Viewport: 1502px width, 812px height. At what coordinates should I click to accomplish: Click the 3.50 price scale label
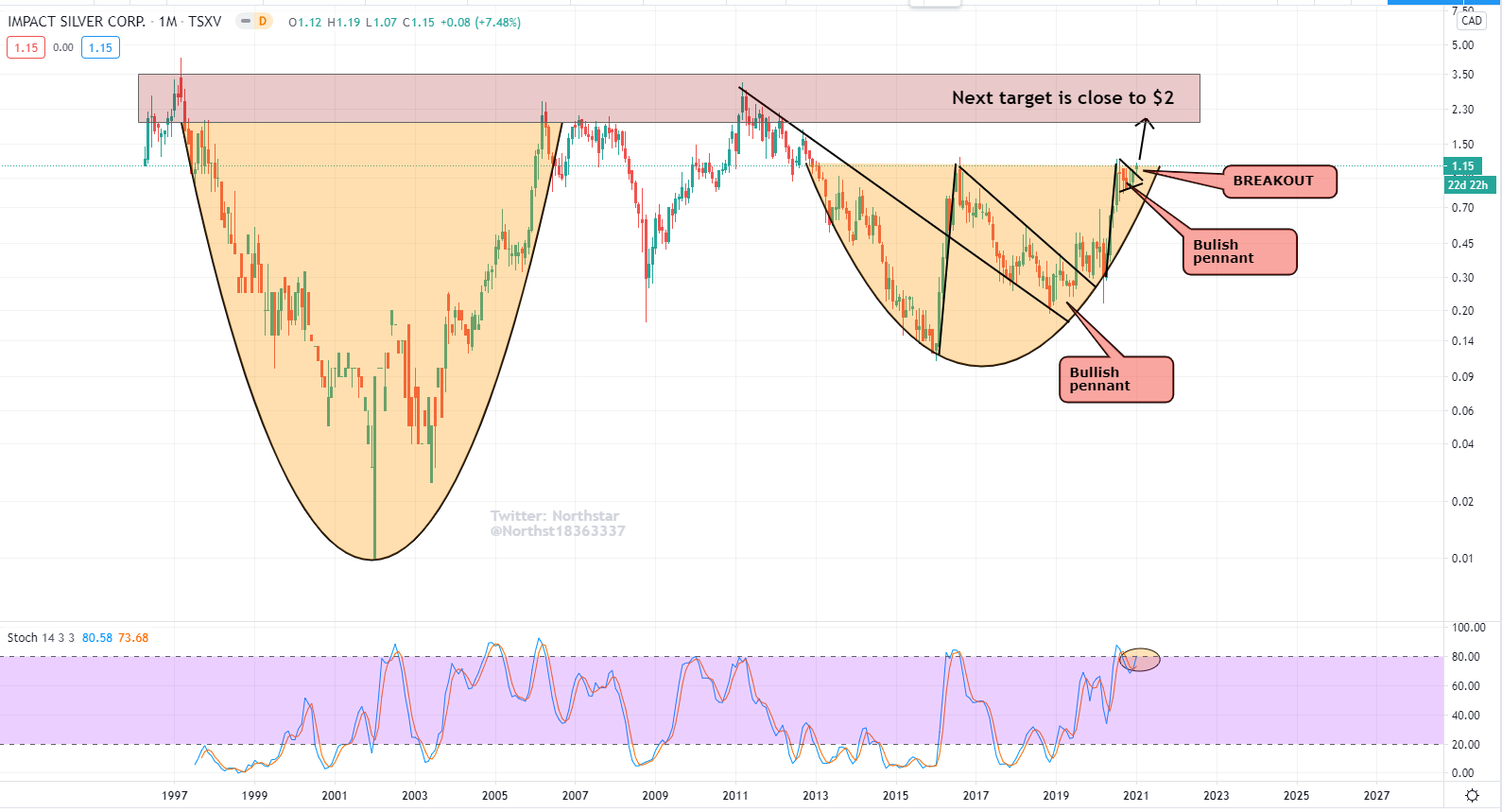coord(1463,75)
